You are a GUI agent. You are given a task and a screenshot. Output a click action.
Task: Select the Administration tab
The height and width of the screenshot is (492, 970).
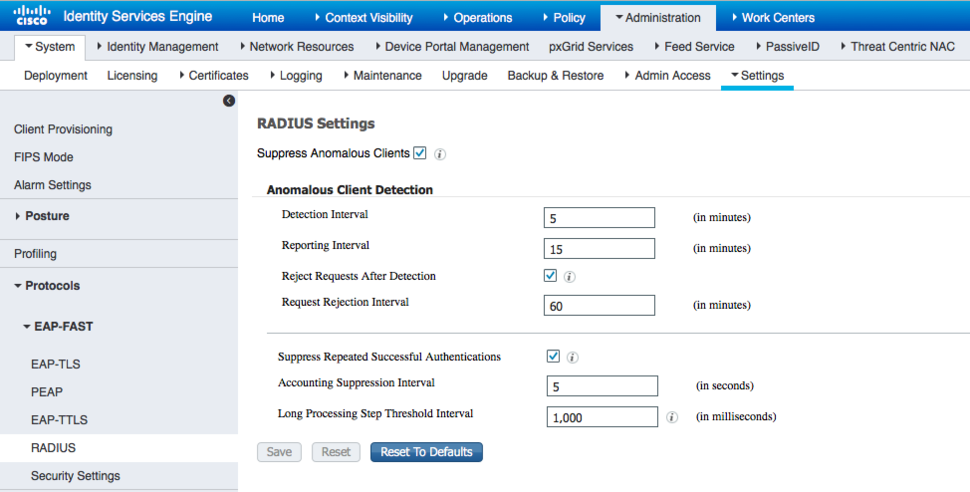pyautogui.click(x=658, y=18)
